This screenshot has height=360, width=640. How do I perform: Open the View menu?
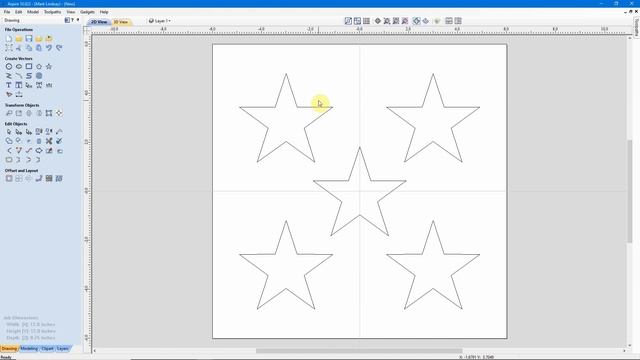[71, 12]
